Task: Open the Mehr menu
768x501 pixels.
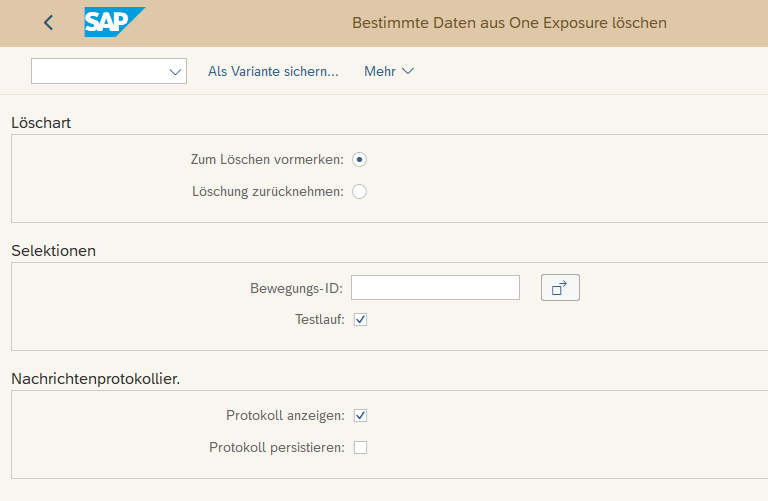Action: pos(388,72)
